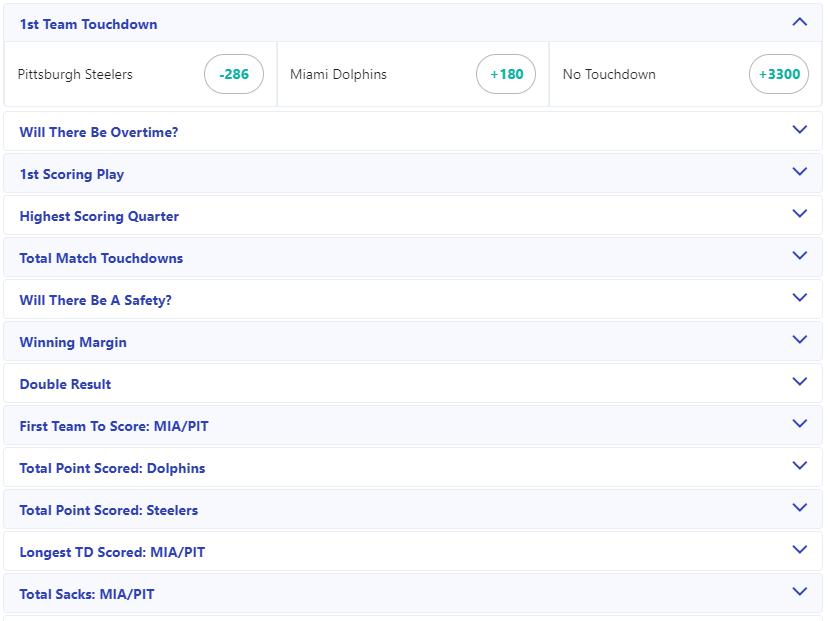The width and height of the screenshot is (828, 621).
Task: Expand Total Match Touchdowns chevron
Action: pyautogui.click(x=799, y=255)
